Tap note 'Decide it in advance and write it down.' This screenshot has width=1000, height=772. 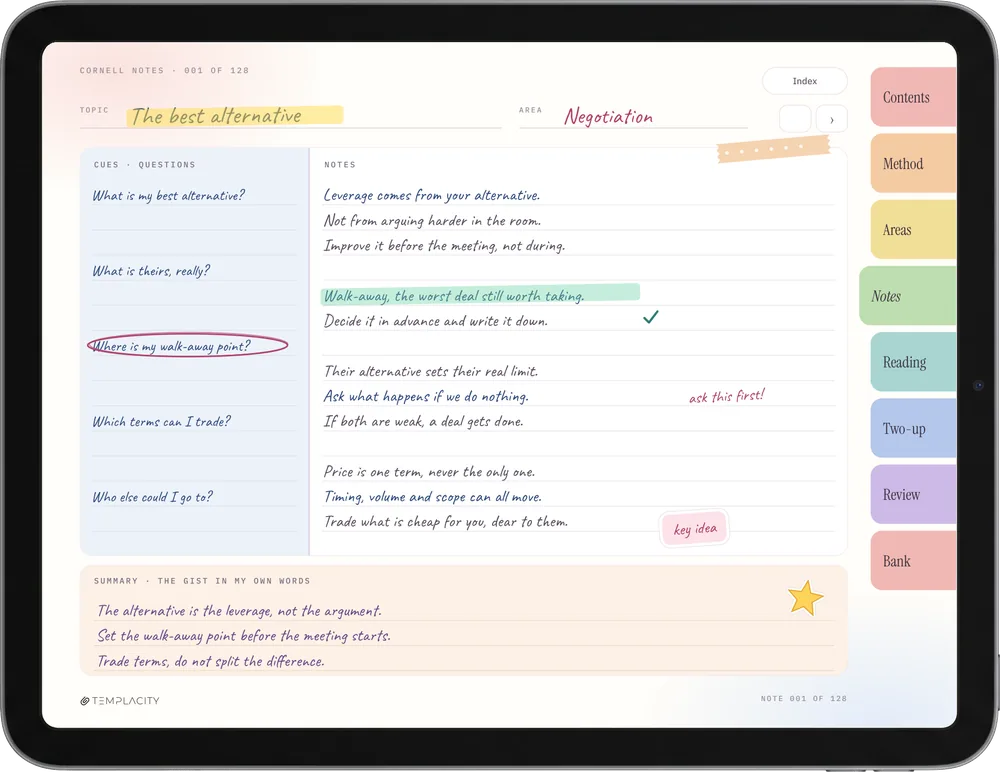click(x=436, y=321)
